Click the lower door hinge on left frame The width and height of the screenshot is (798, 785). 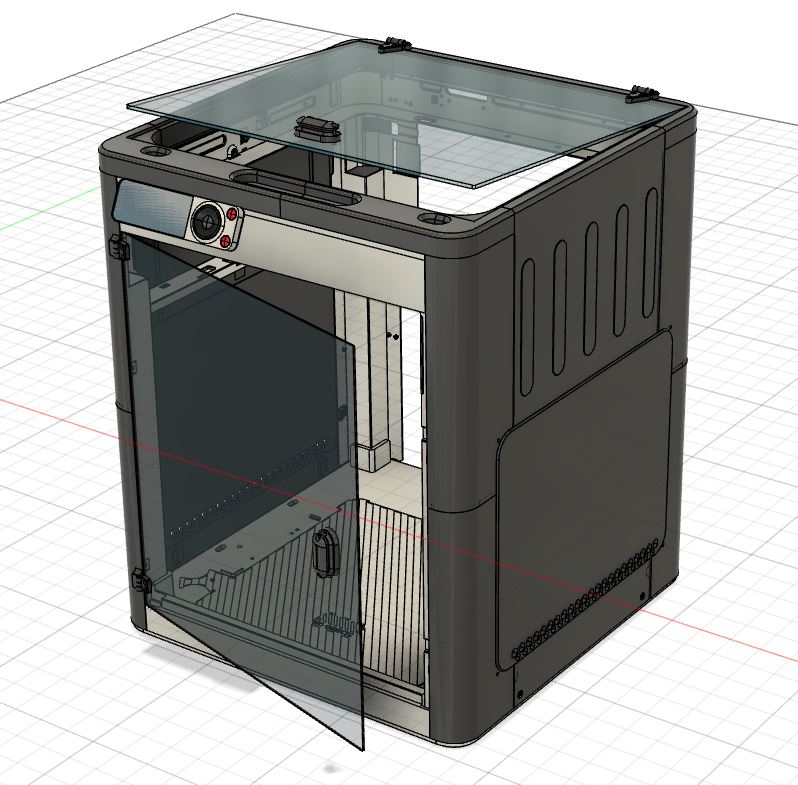140,580
